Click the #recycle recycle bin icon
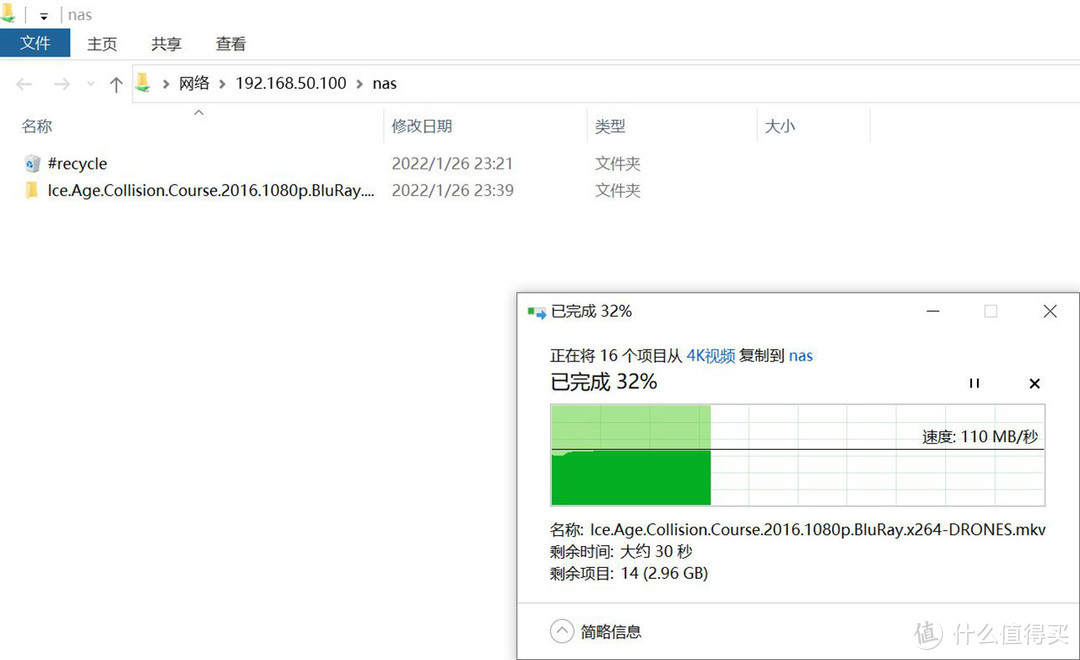Screen dimensions: 1080x660 pyautogui.click(x=32, y=164)
